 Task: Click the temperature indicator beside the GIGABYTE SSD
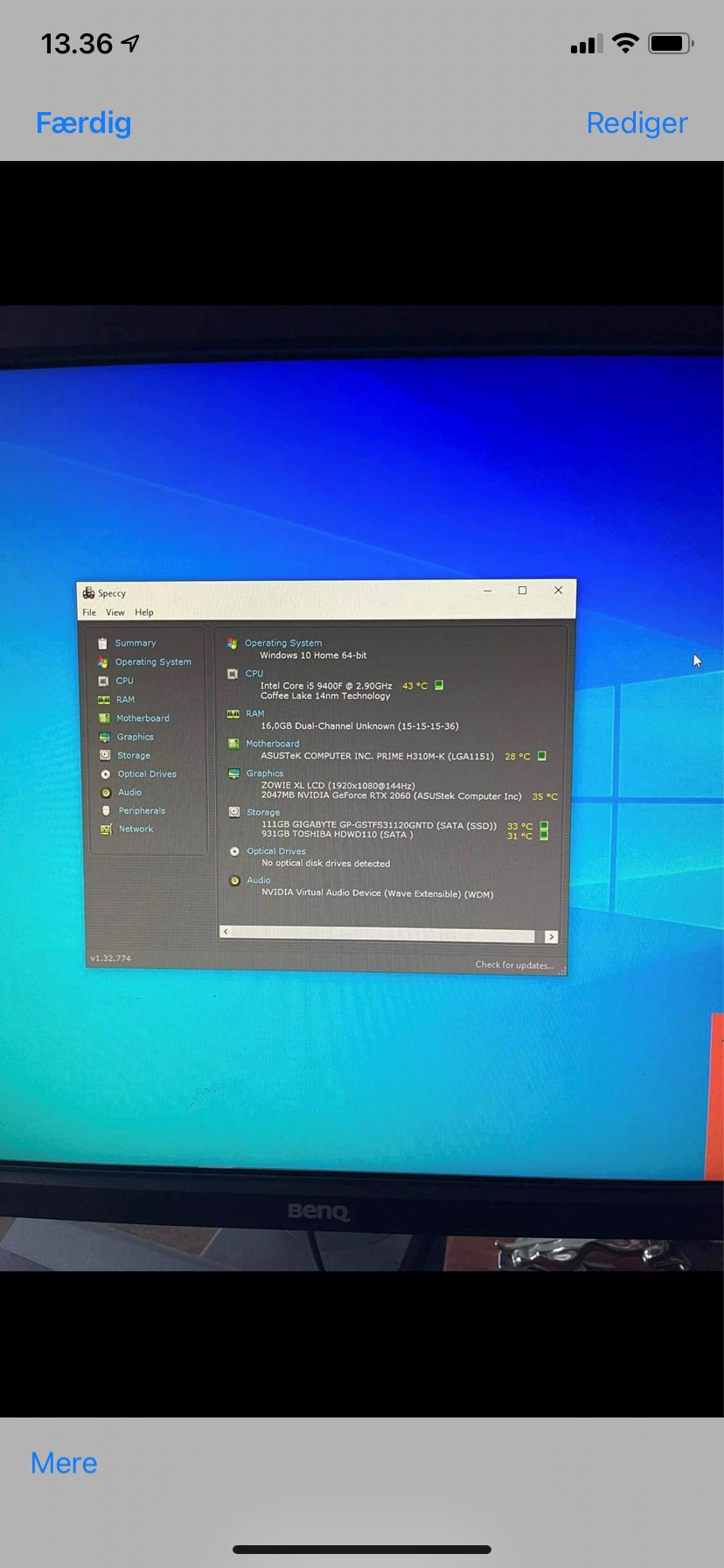point(544,826)
